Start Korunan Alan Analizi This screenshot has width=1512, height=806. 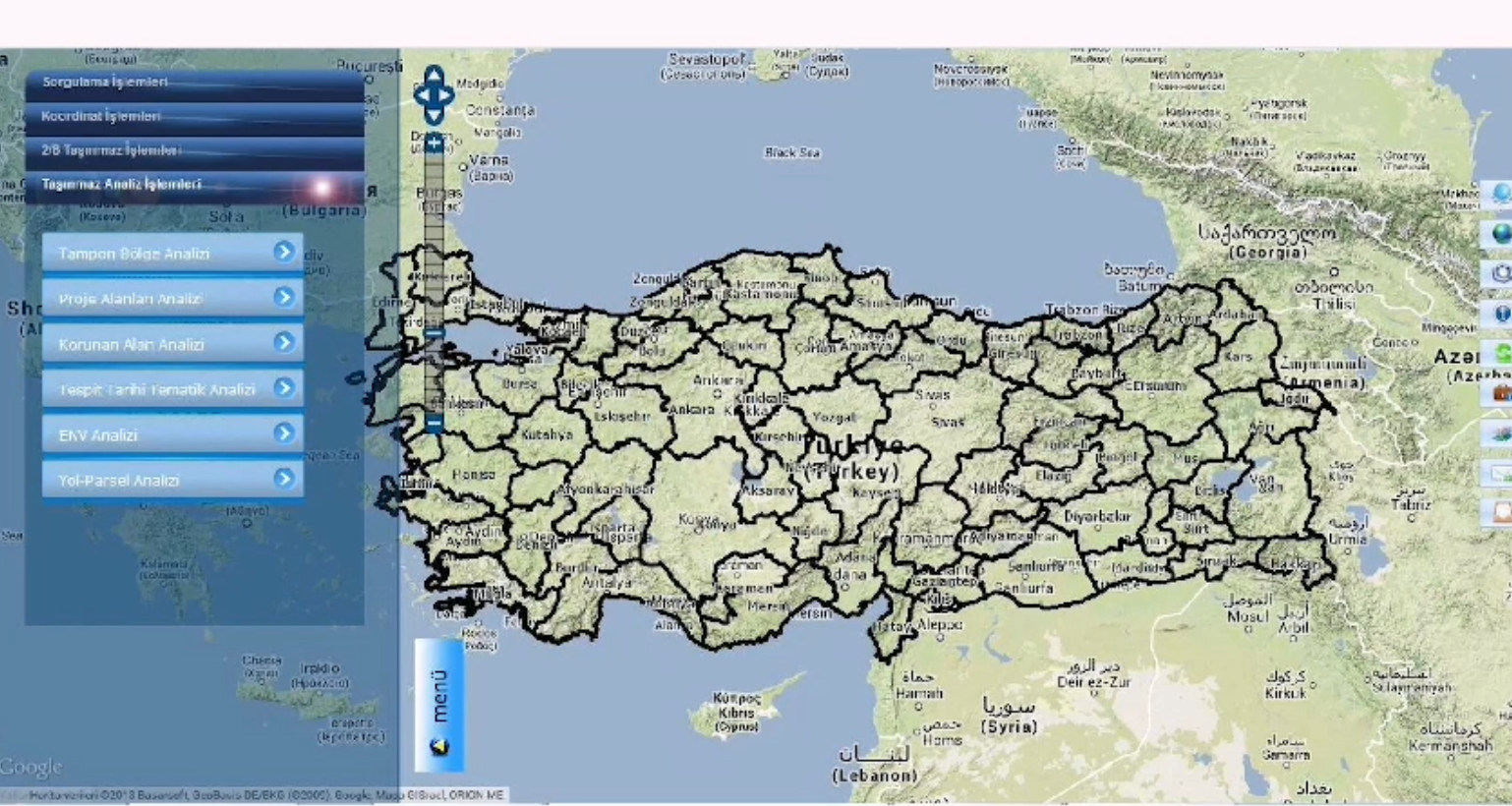(173, 343)
